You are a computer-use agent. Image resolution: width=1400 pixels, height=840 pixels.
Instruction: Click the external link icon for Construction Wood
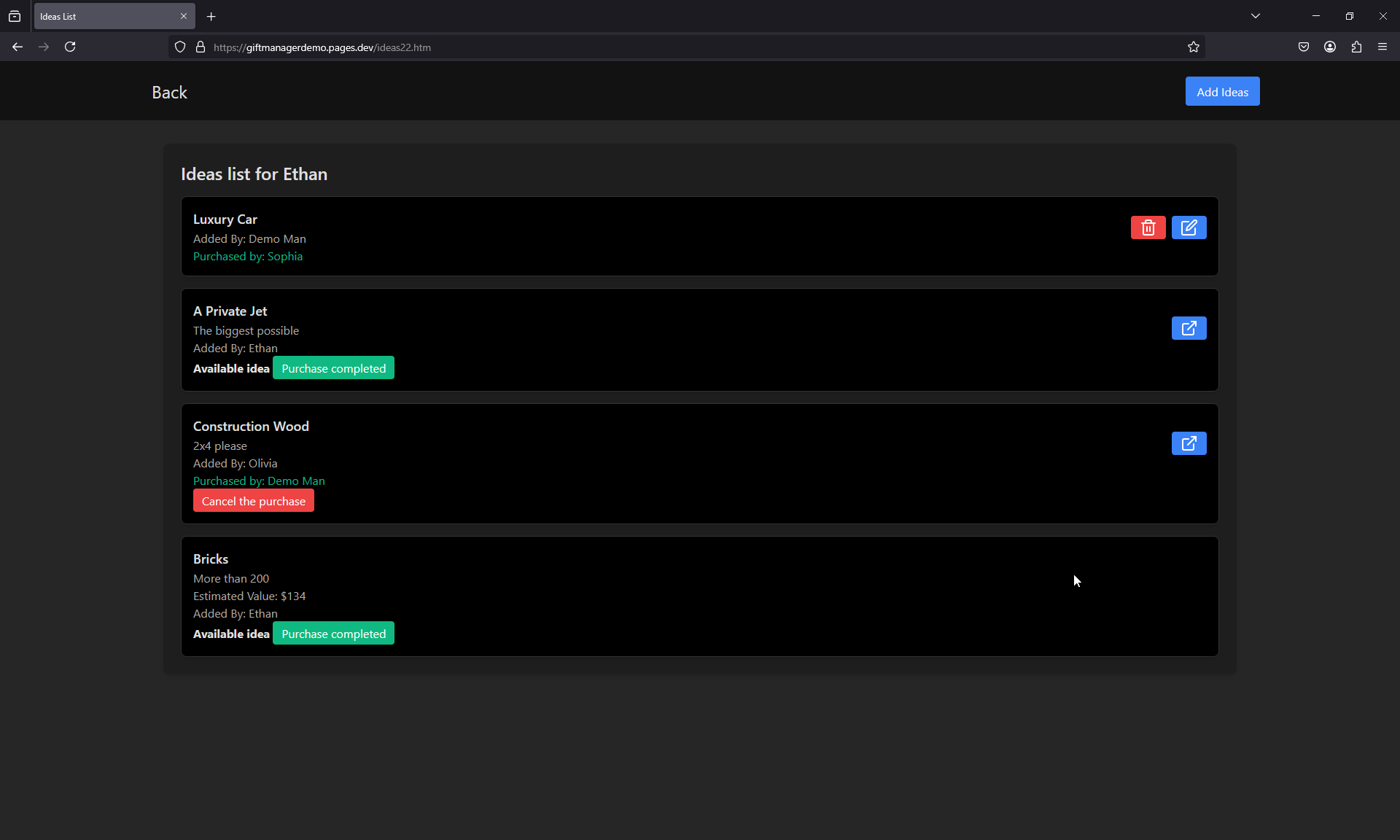(1189, 443)
